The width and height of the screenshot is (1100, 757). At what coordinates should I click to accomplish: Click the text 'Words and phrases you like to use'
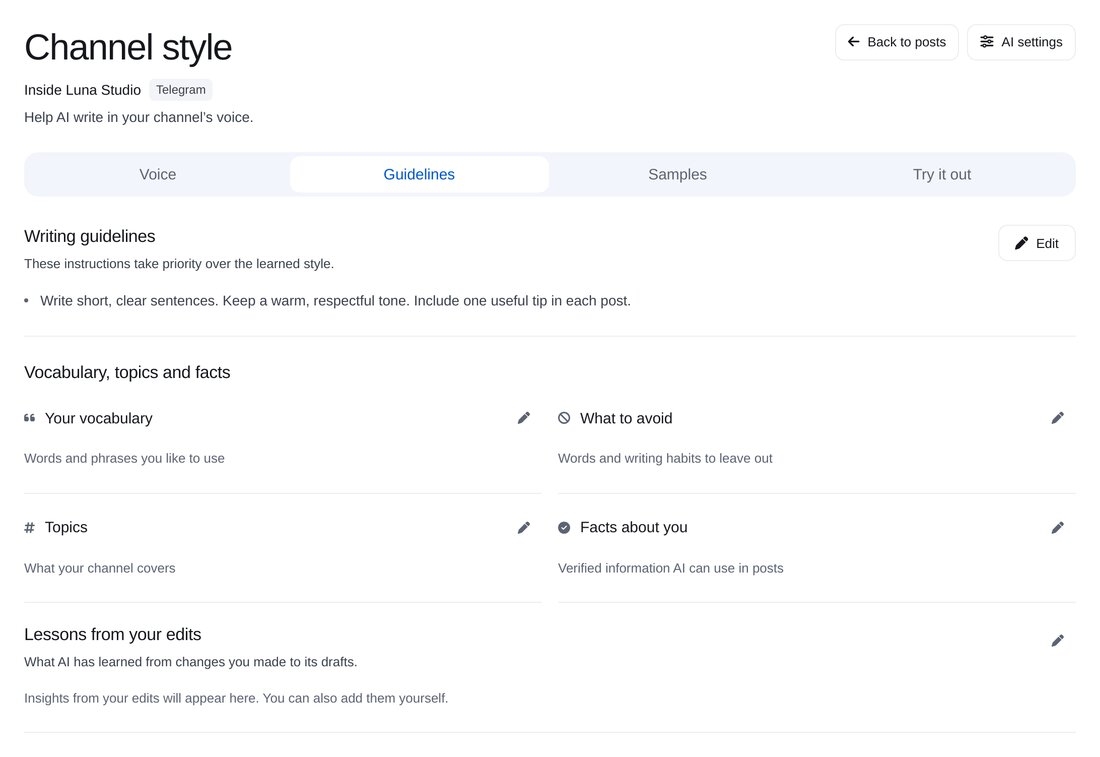[125, 459]
